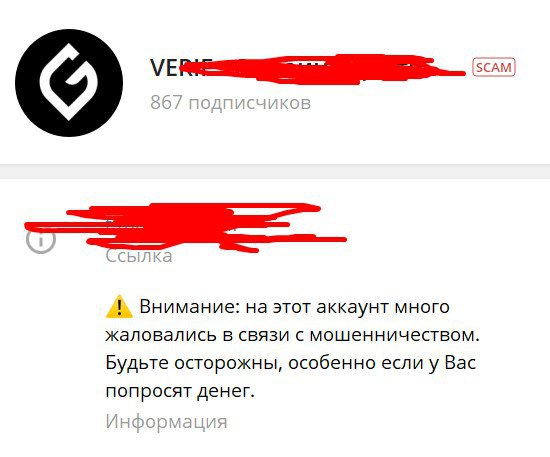Click the Будьте осторожны sentence line
Viewport: 550px width, 457px height.
pos(290,363)
